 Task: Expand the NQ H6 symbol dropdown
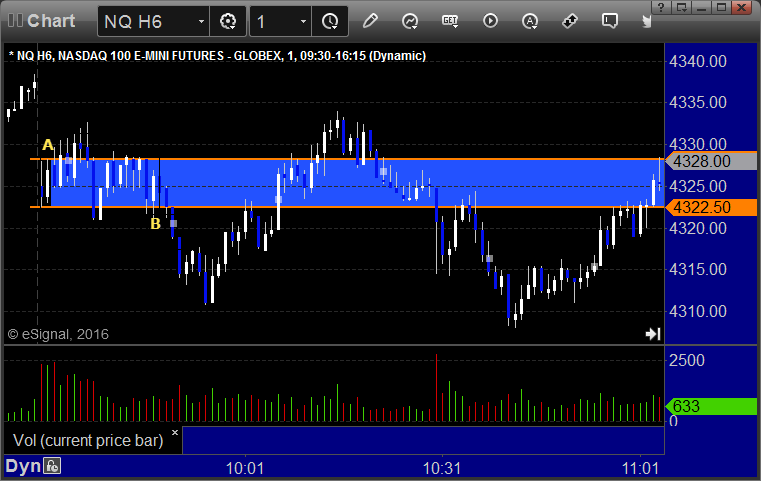click(x=201, y=21)
